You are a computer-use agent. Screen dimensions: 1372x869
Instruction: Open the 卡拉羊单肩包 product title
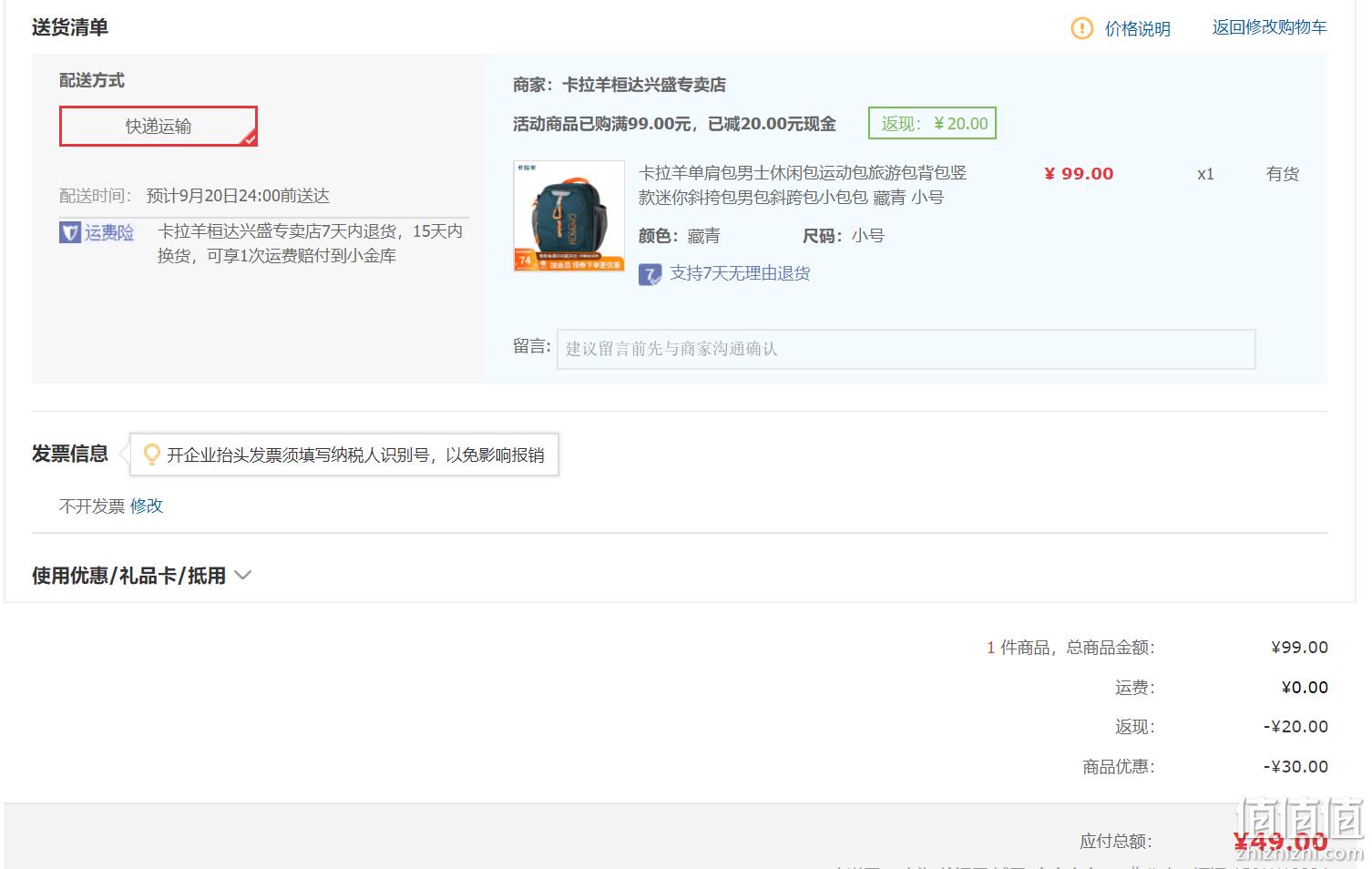[x=803, y=185]
